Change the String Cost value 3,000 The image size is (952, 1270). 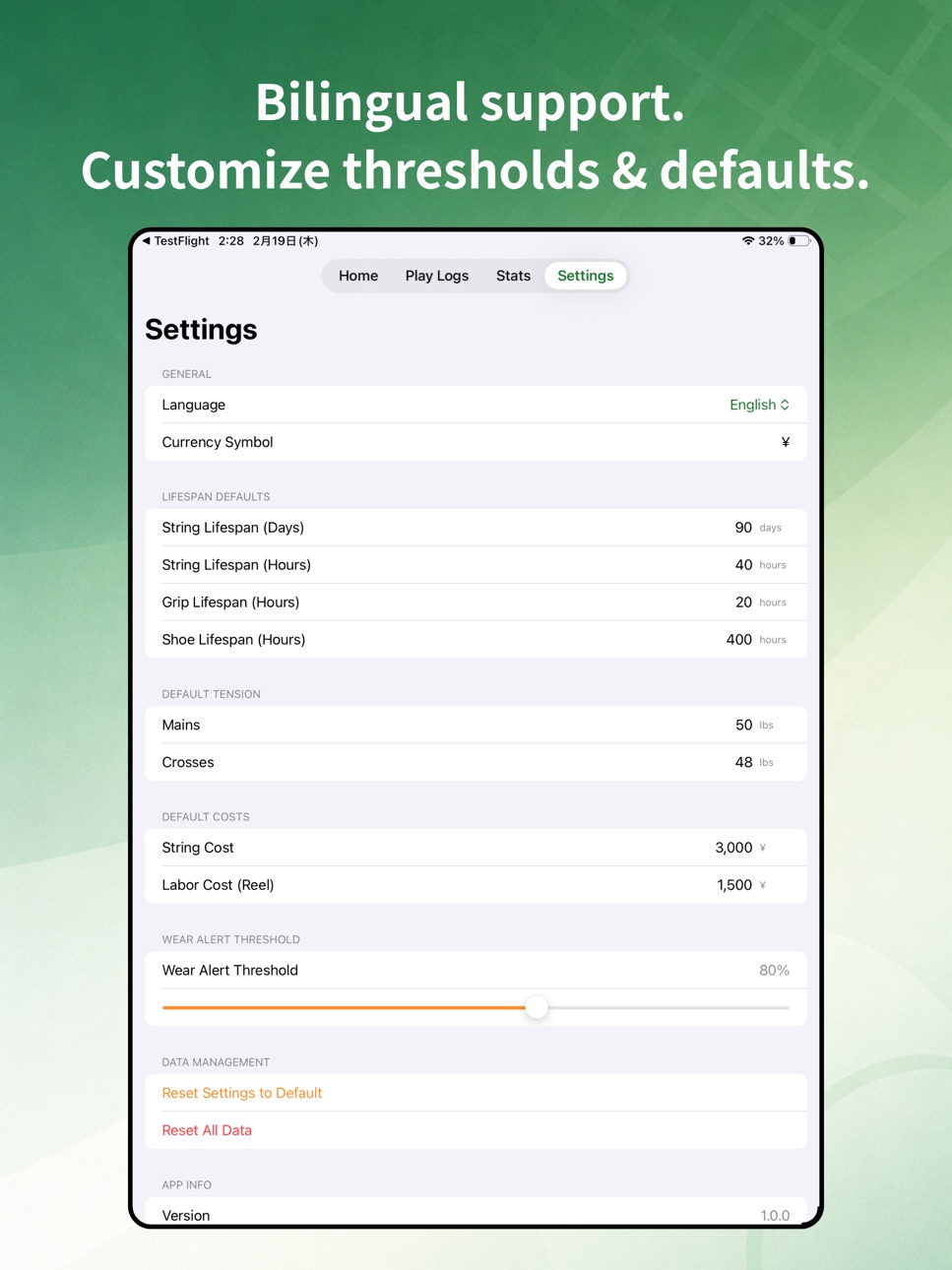733,848
